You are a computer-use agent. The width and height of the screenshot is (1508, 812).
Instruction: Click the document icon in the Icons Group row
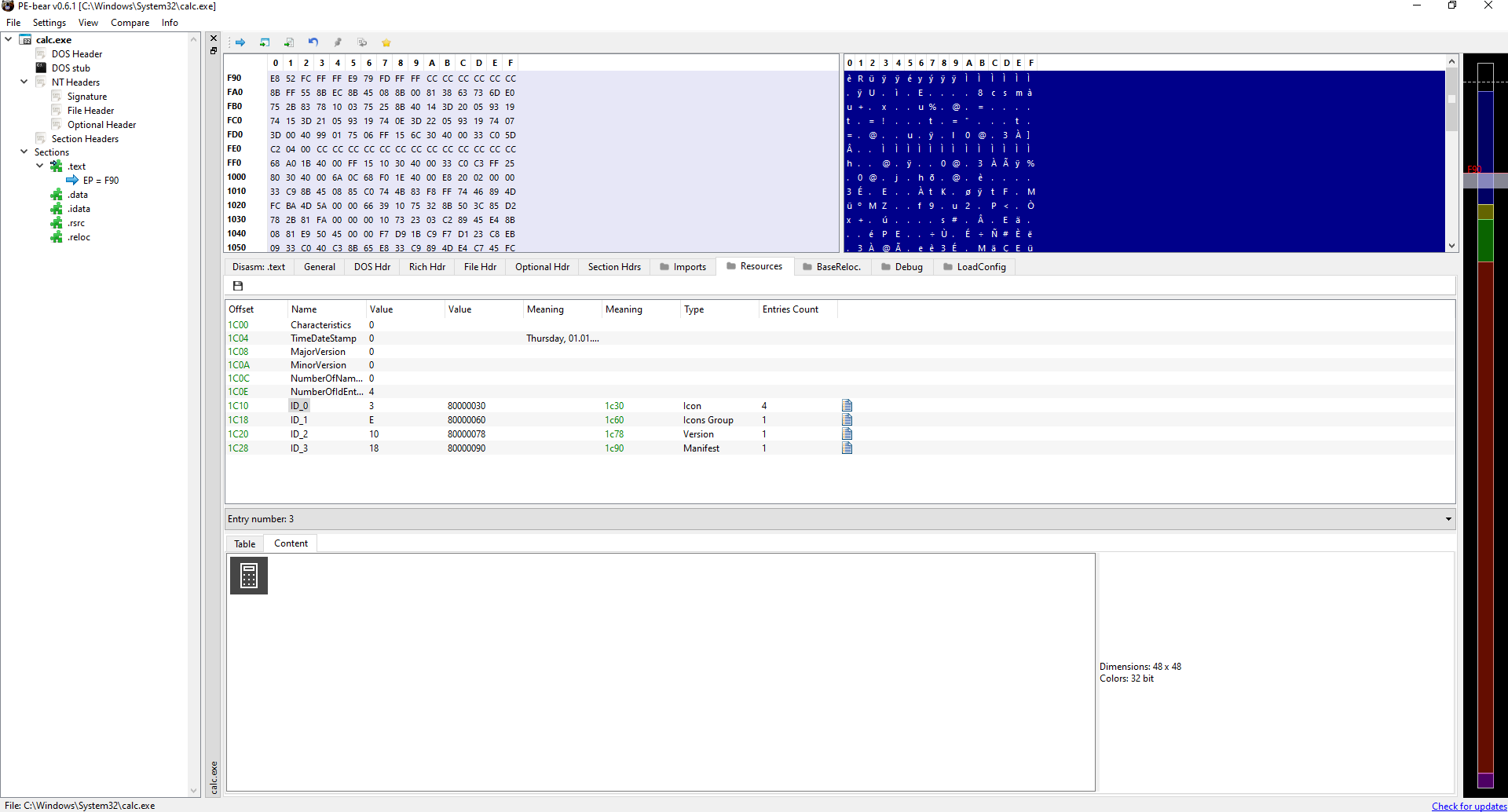847,419
